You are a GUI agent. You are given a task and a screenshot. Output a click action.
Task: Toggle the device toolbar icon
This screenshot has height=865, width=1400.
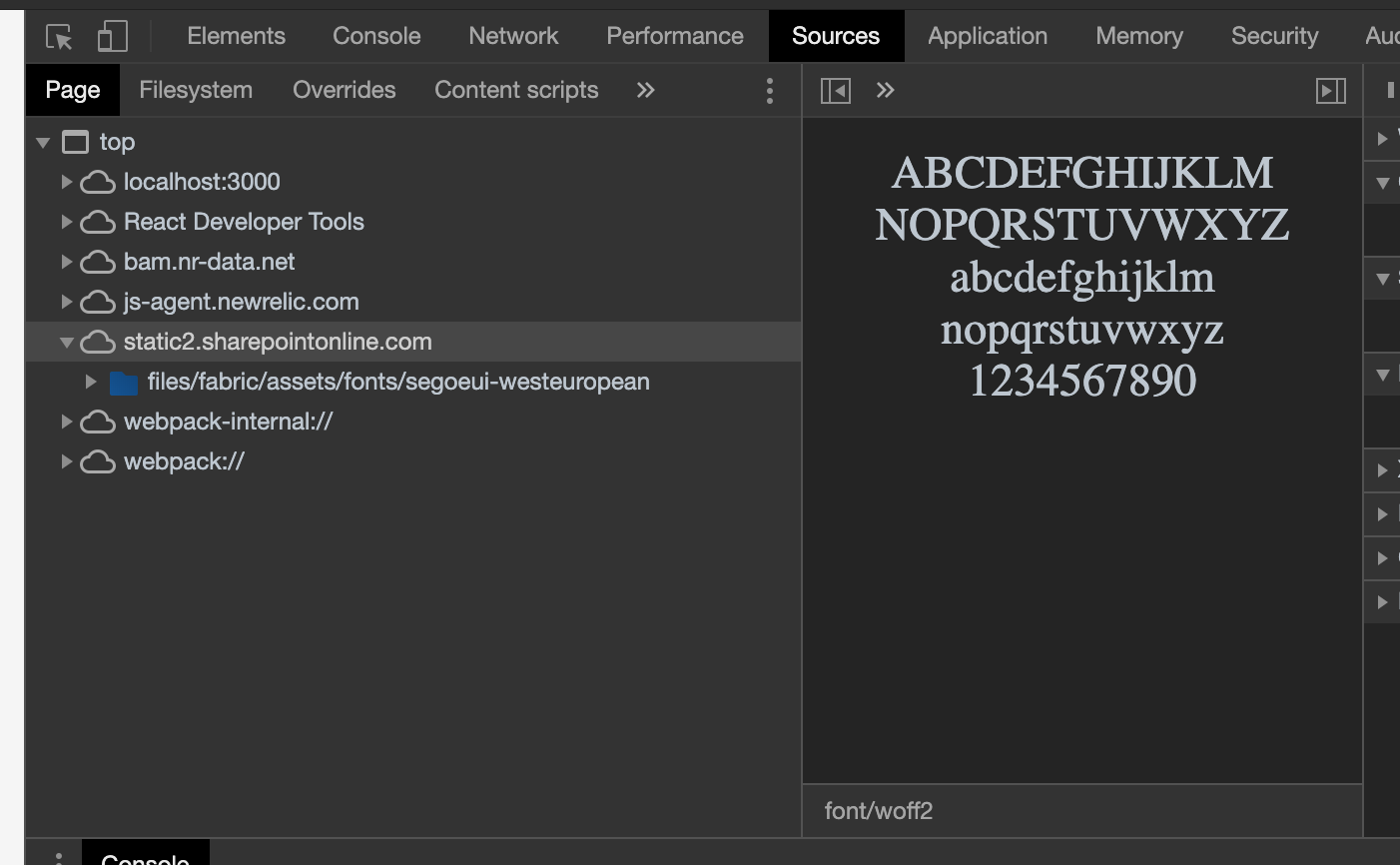point(112,37)
